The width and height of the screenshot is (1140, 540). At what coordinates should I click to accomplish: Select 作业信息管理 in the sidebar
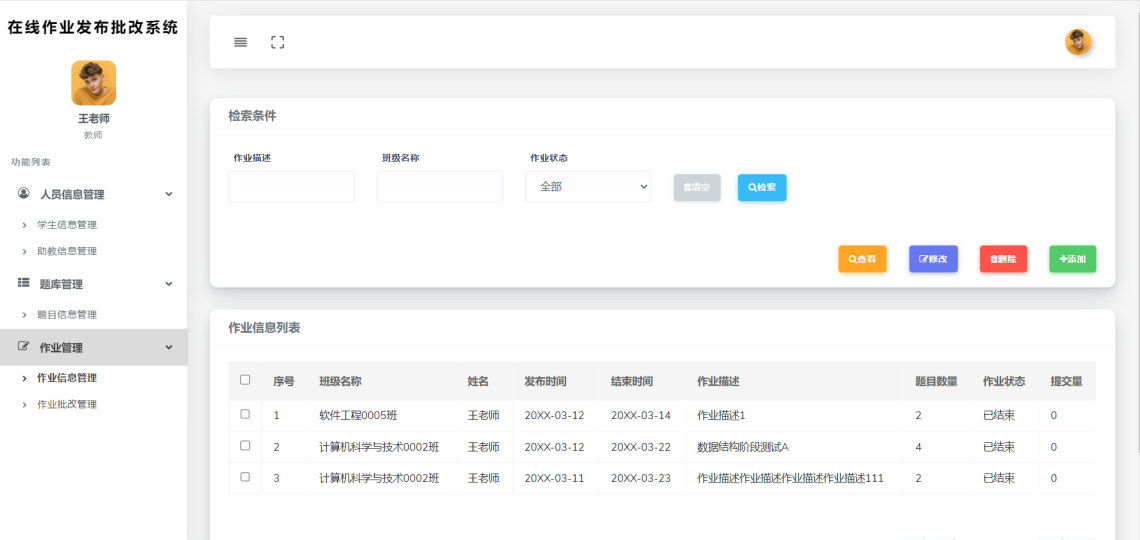(67, 378)
